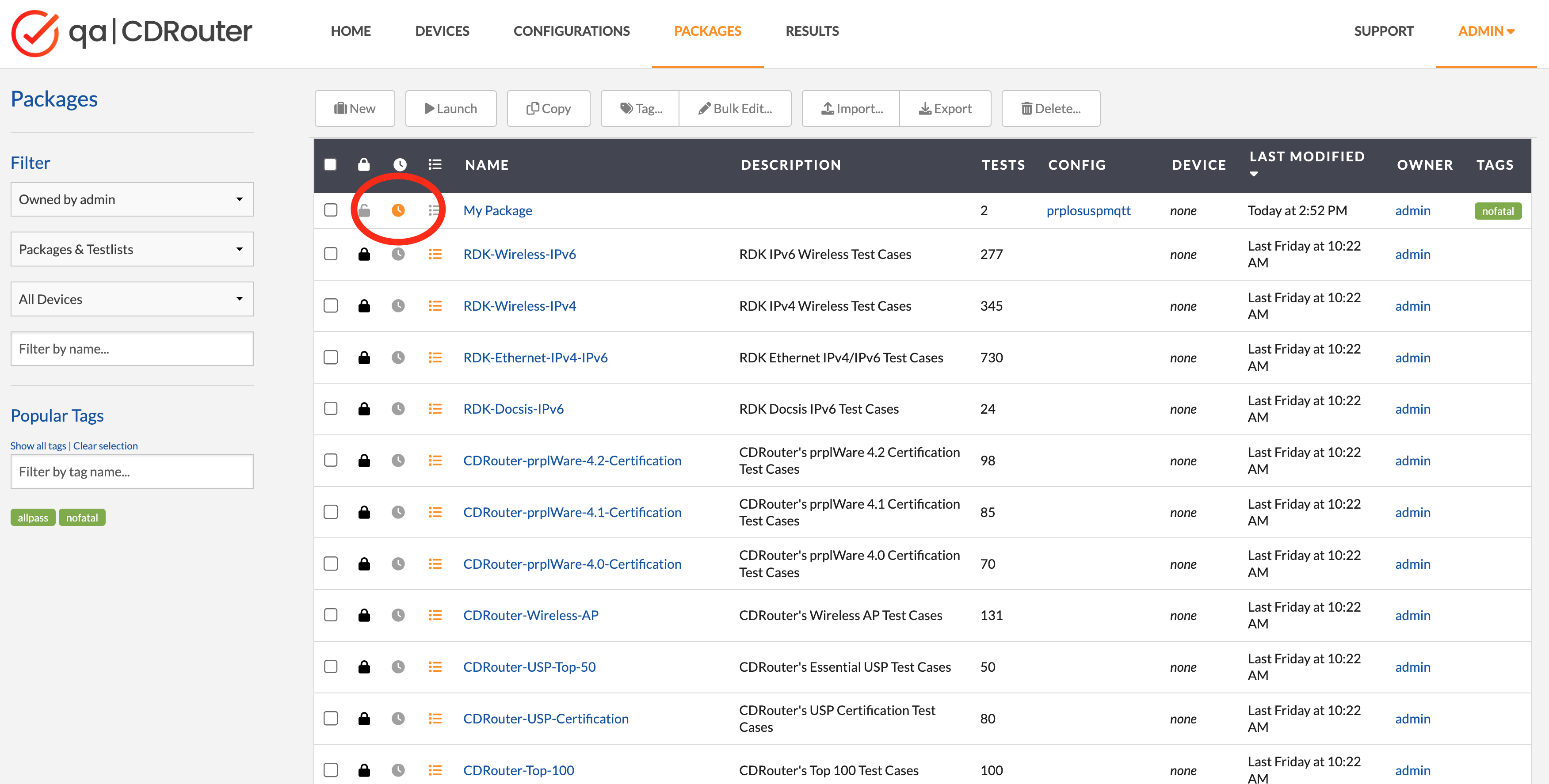Click the orange schedule clock for My Package
Viewport: 1549px width, 784px height.
click(398, 210)
